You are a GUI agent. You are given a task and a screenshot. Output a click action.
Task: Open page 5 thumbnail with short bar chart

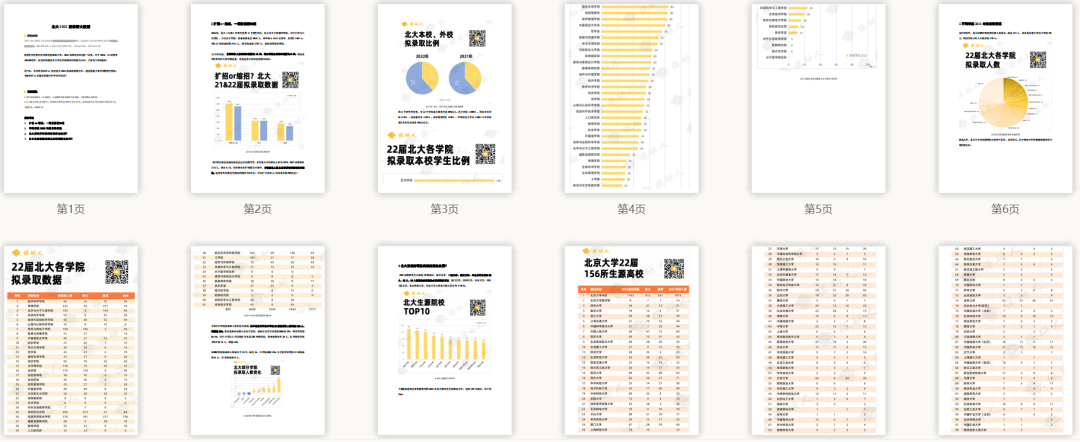818,98
